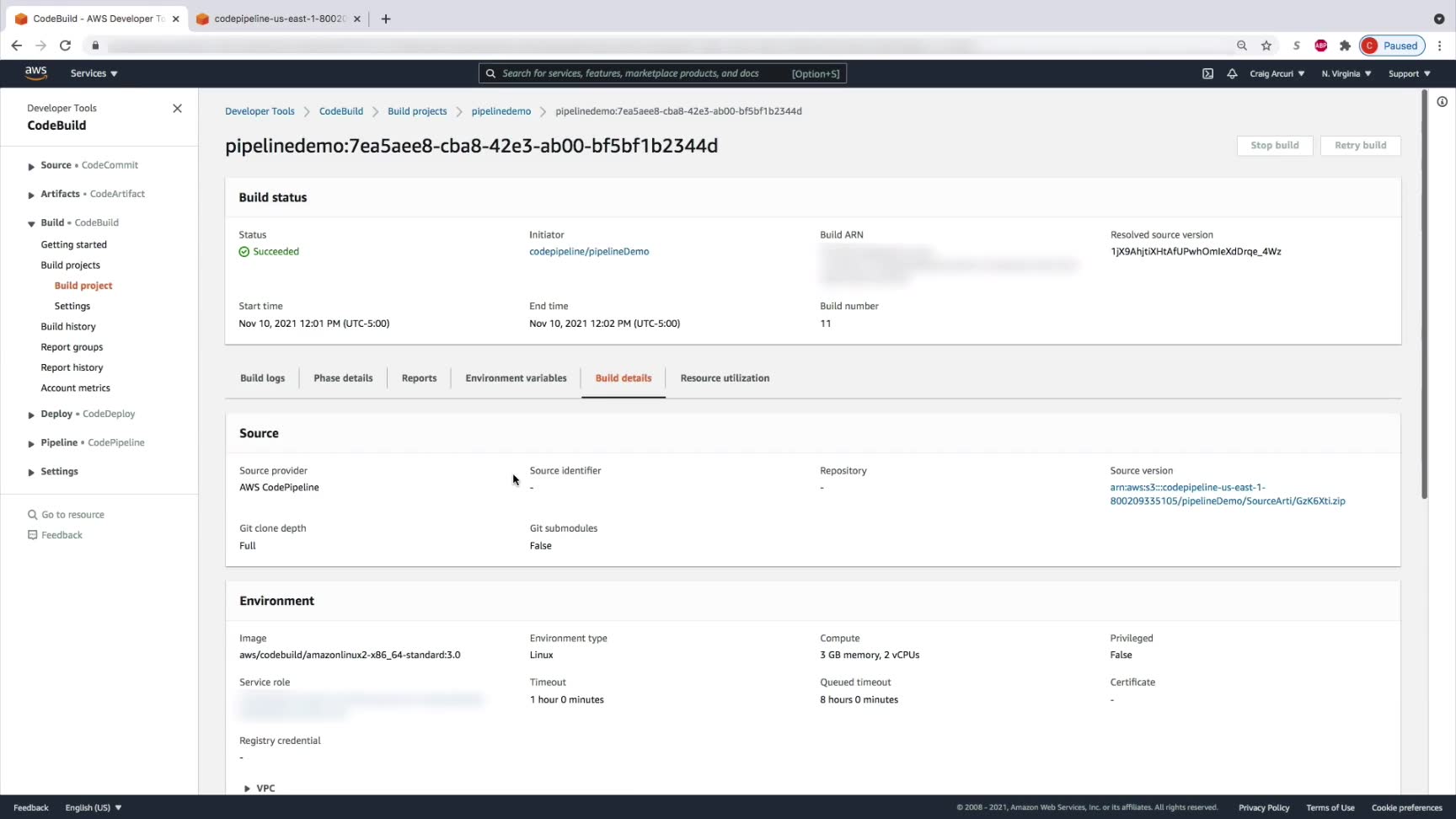Open the notifications bell icon
This screenshot has height=819, width=1456.
[x=1232, y=73]
